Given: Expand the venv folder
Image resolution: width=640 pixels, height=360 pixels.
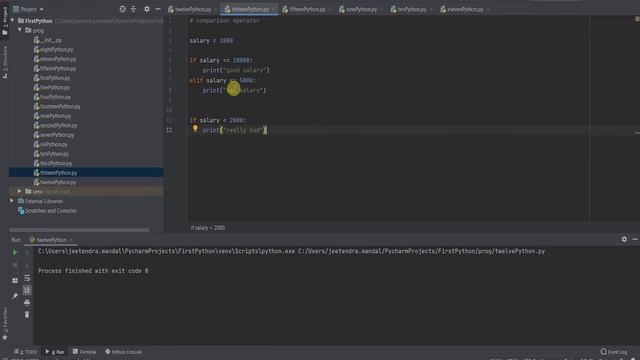Looking at the screenshot, I should [20, 191].
